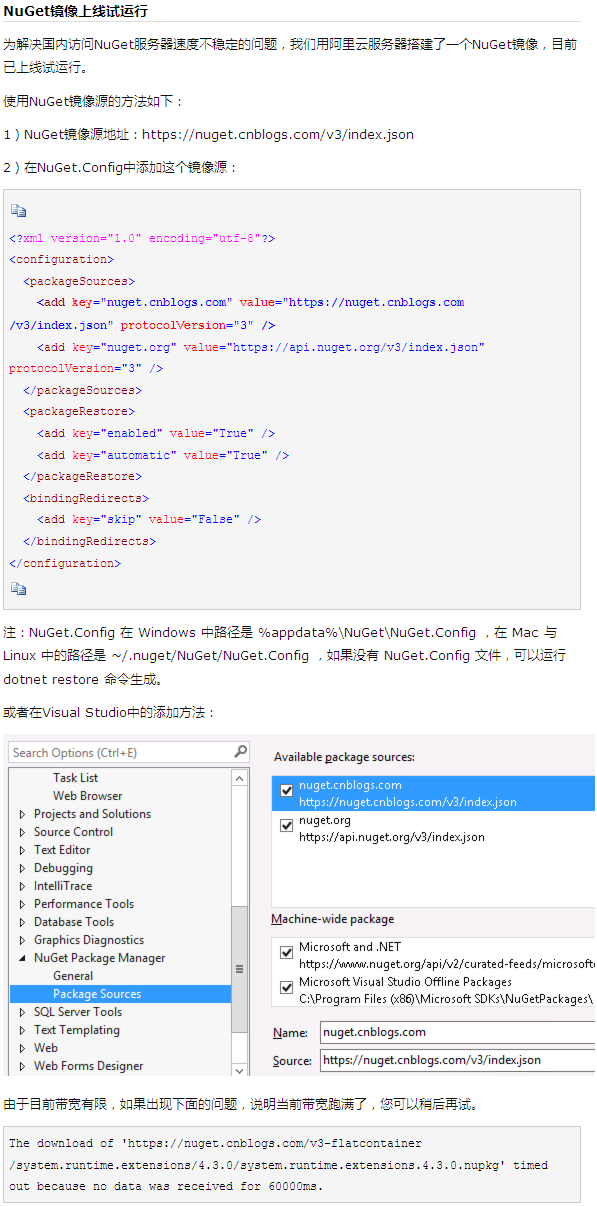The width and height of the screenshot is (597, 1207).
Task: Click the copy-code icon above the XML block
Action: 18,211
